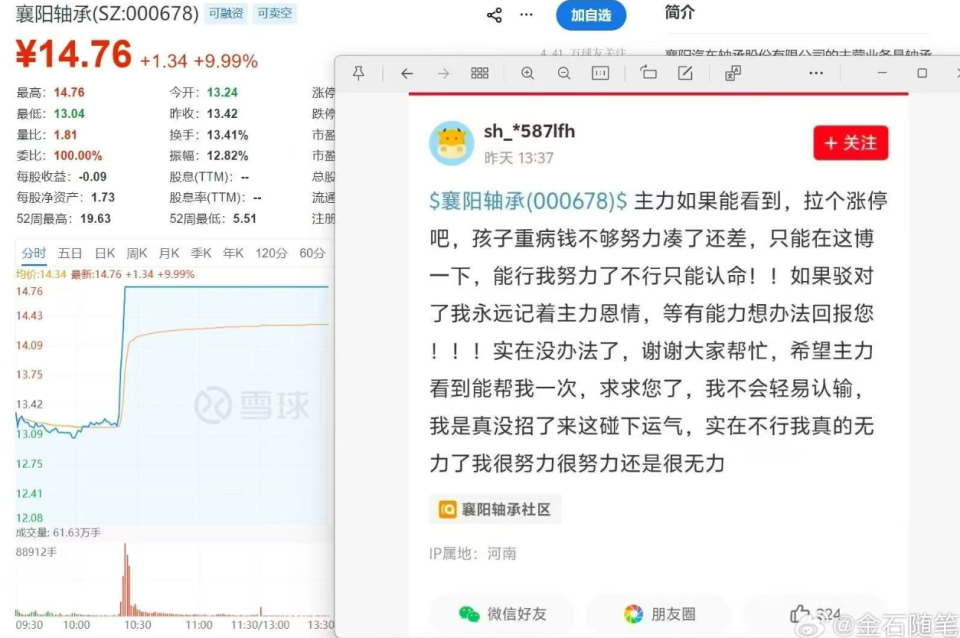Select the 简介 (profile) tab
This screenshot has height=638, width=960.
678,14
